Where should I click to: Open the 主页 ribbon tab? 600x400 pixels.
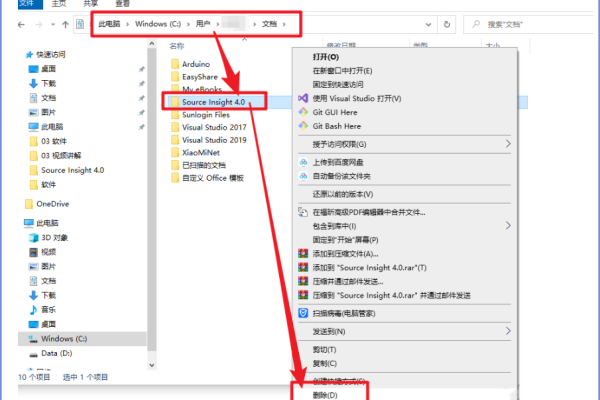click(59, 4)
